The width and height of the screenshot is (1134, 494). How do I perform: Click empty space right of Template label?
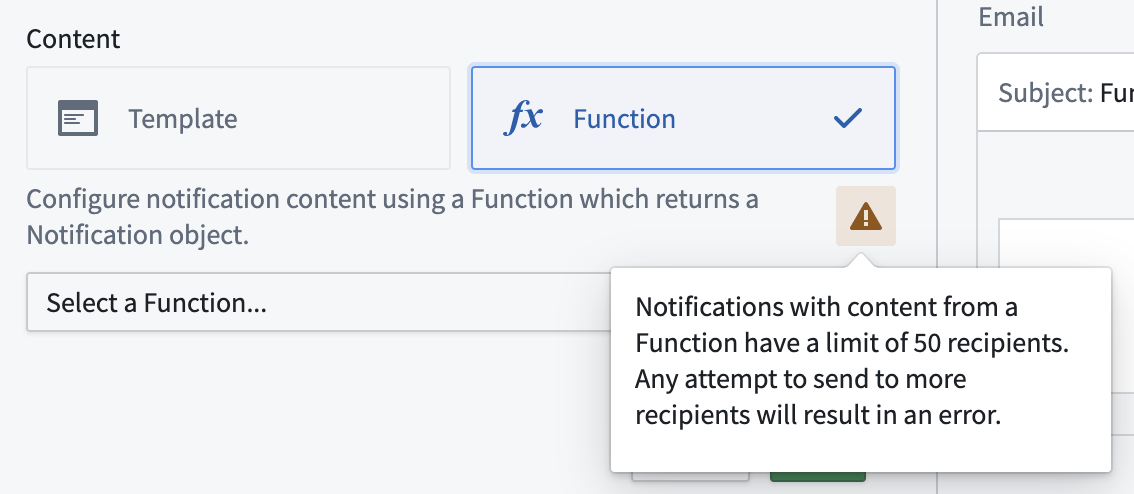point(340,119)
